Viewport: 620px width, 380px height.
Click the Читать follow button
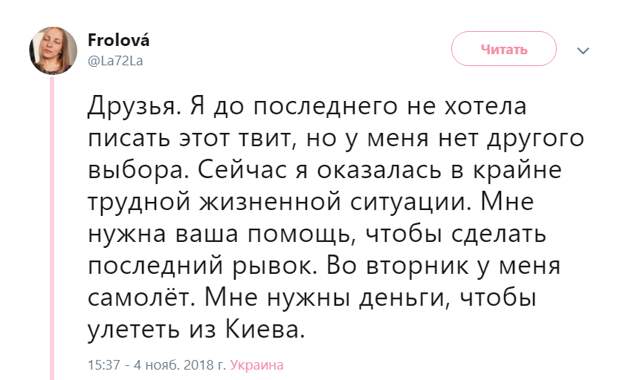[x=504, y=49]
